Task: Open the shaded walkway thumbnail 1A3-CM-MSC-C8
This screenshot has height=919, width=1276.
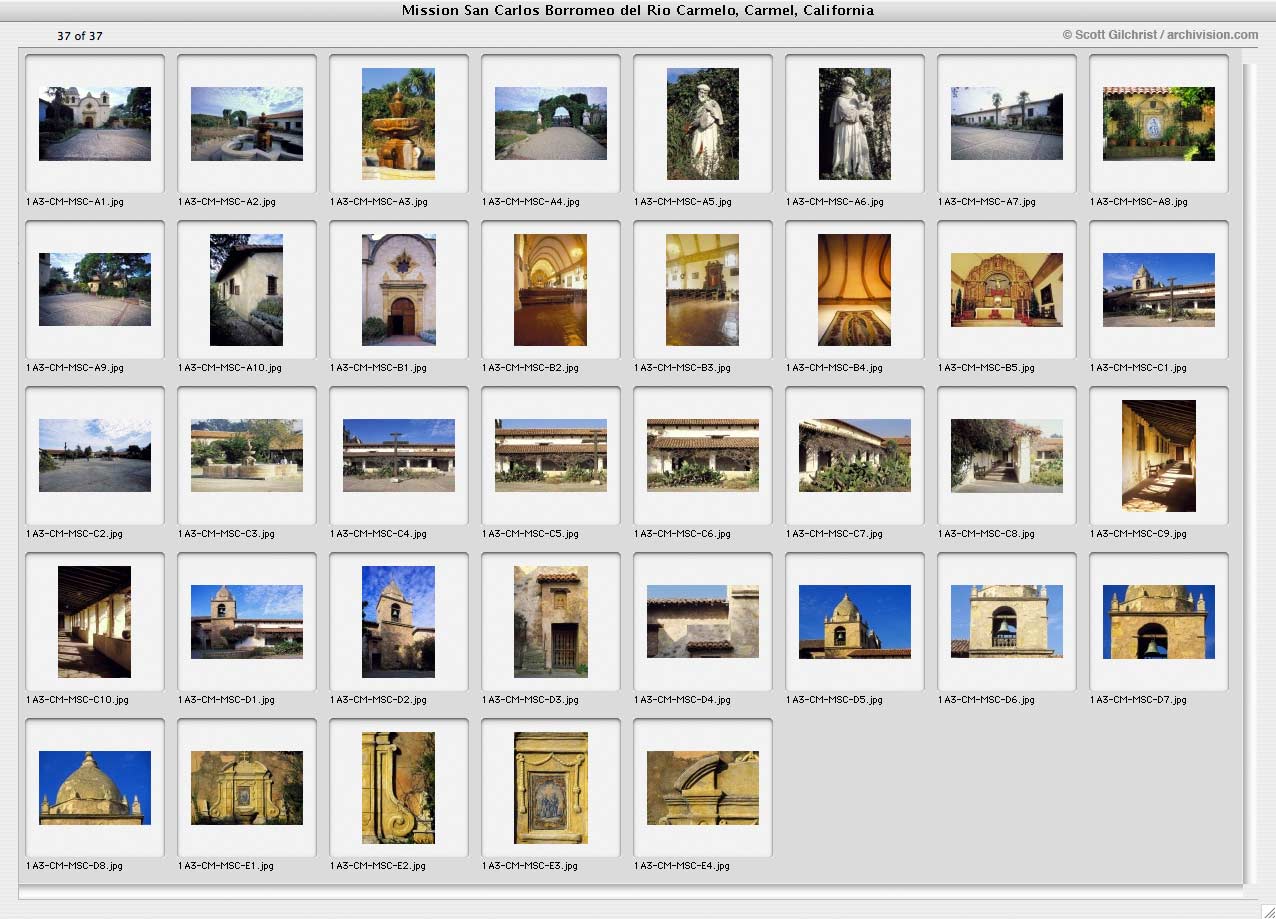Action: click(x=1007, y=456)
